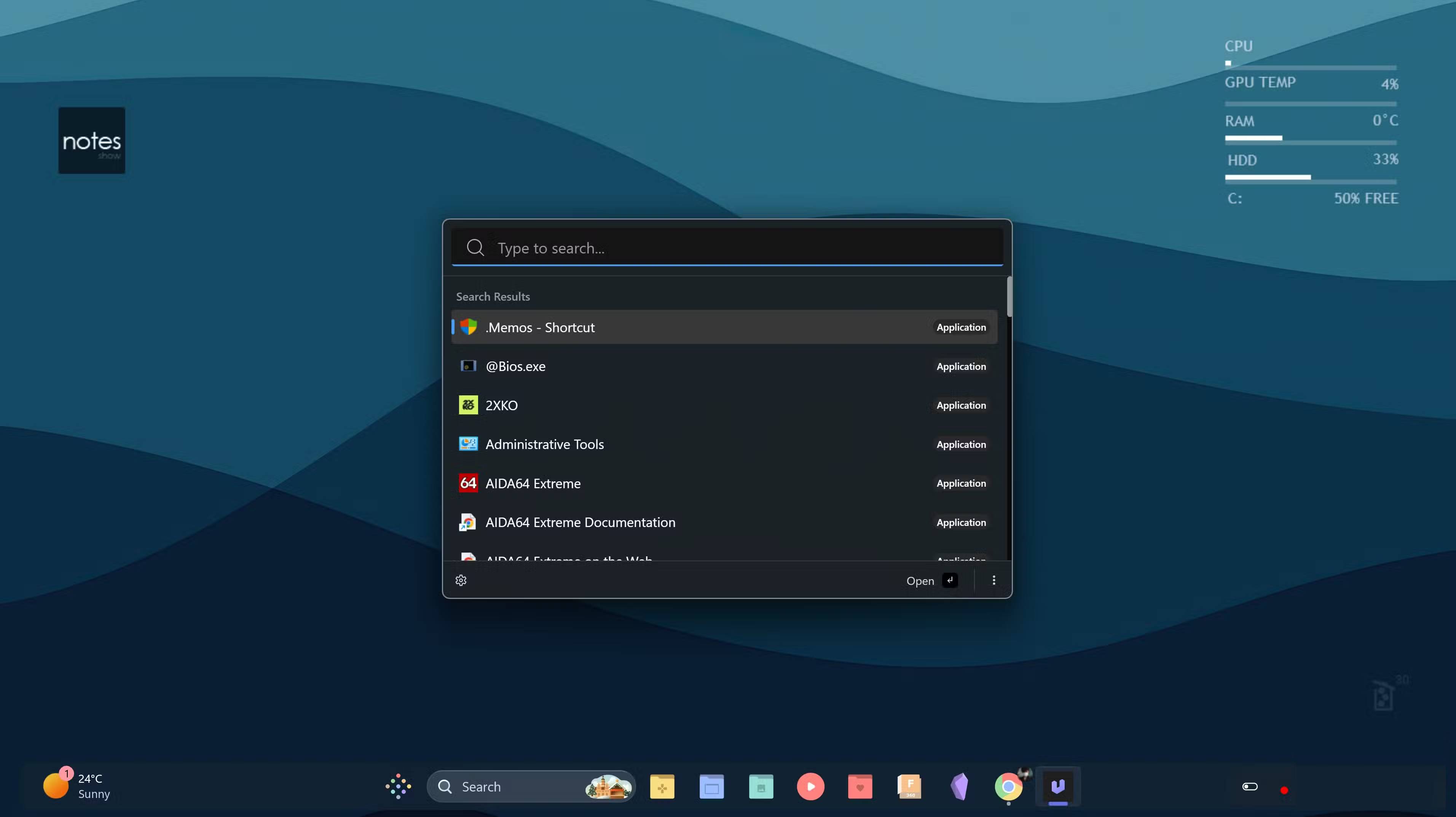
Task: Flip the toggle switch in the system tray
Action: [x=1250, y=787]
